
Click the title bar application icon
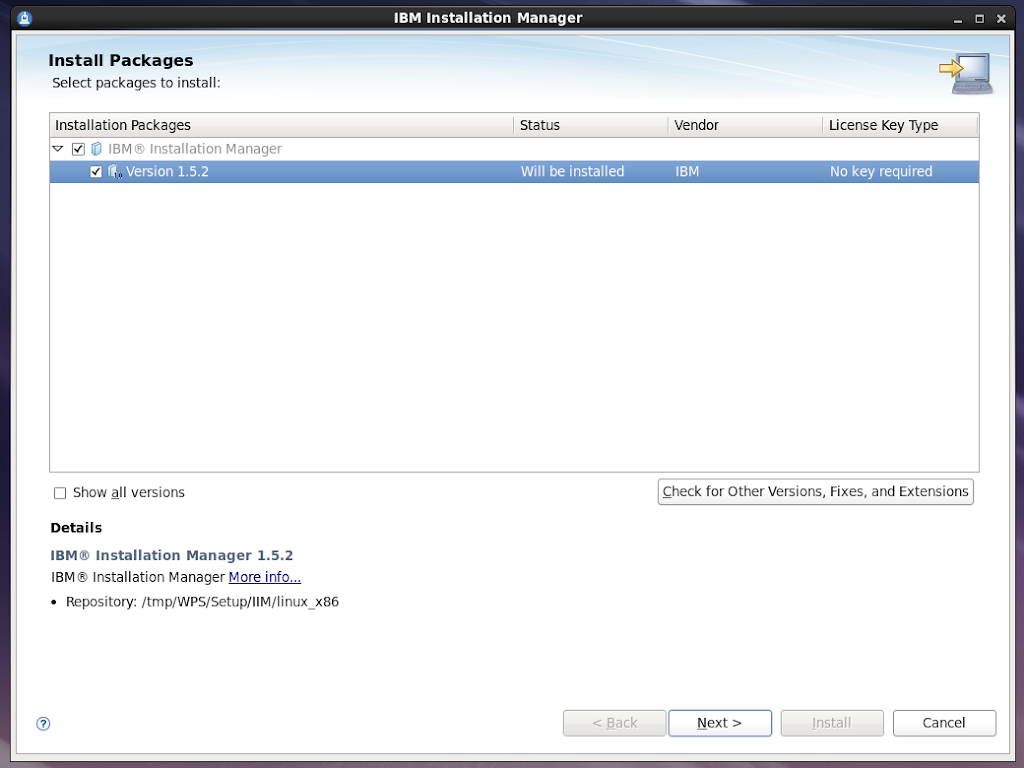25,18
